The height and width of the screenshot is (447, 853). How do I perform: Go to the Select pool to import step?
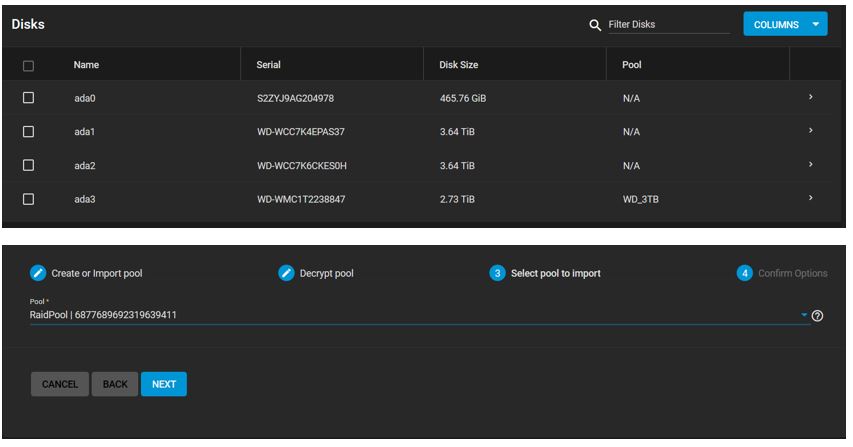pyautogui.click(x=555, y=274)
